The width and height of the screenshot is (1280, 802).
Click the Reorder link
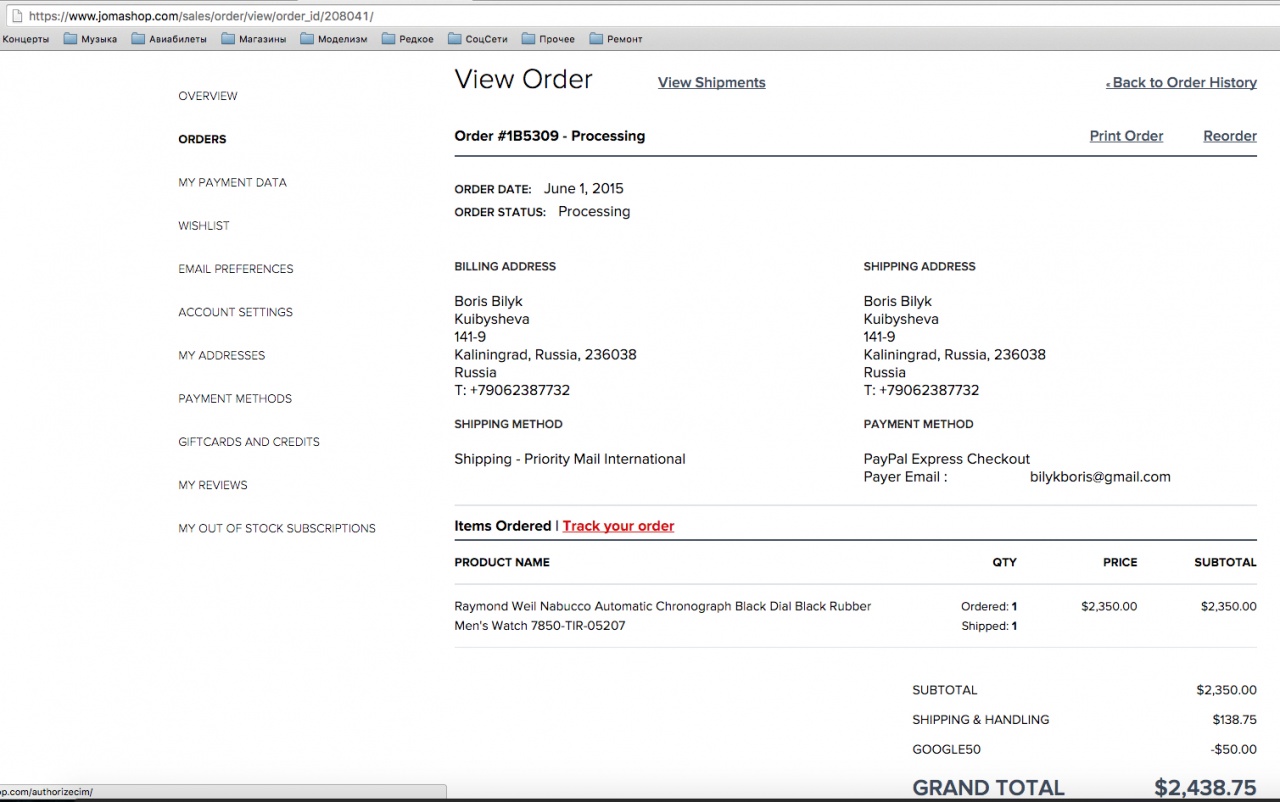click(1229, 136)
